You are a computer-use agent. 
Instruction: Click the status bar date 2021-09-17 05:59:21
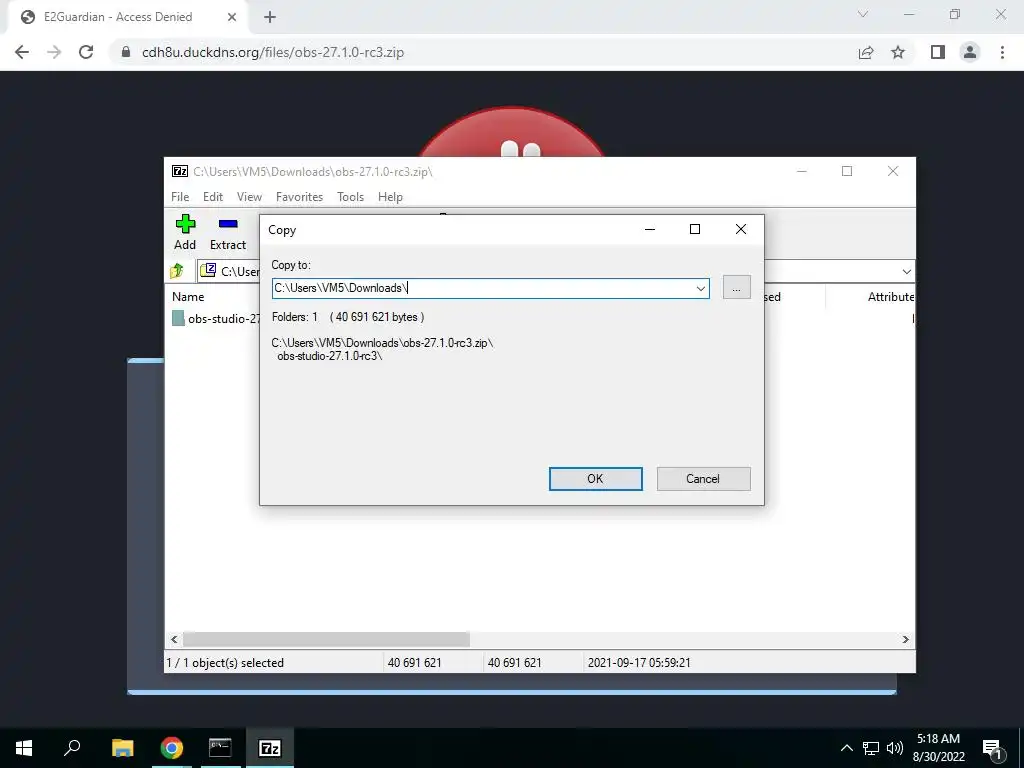pos(639,663)
